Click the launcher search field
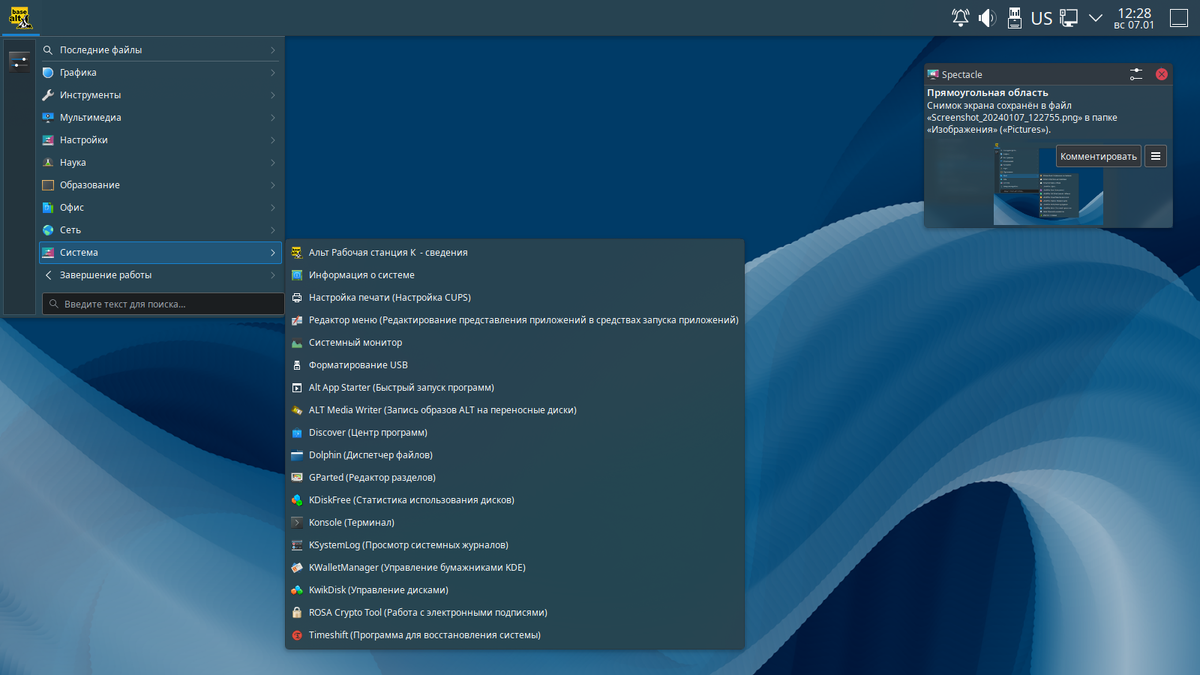This screenshot has height=675, width=1200. 163,304
